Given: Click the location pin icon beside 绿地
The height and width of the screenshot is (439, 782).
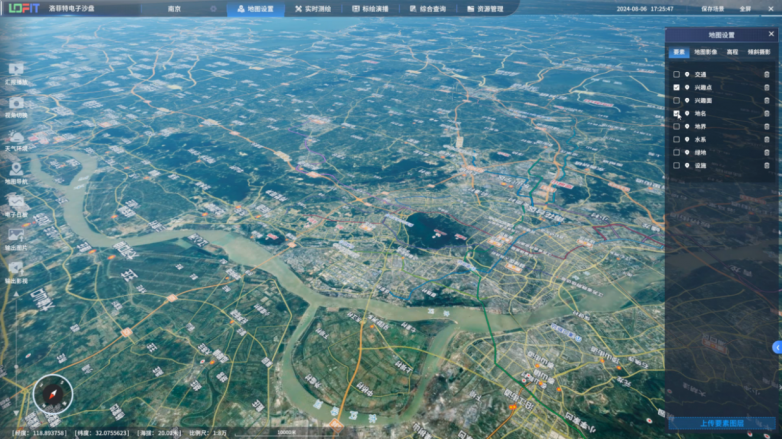Looking at the screenshot, I should pos(687,152).
